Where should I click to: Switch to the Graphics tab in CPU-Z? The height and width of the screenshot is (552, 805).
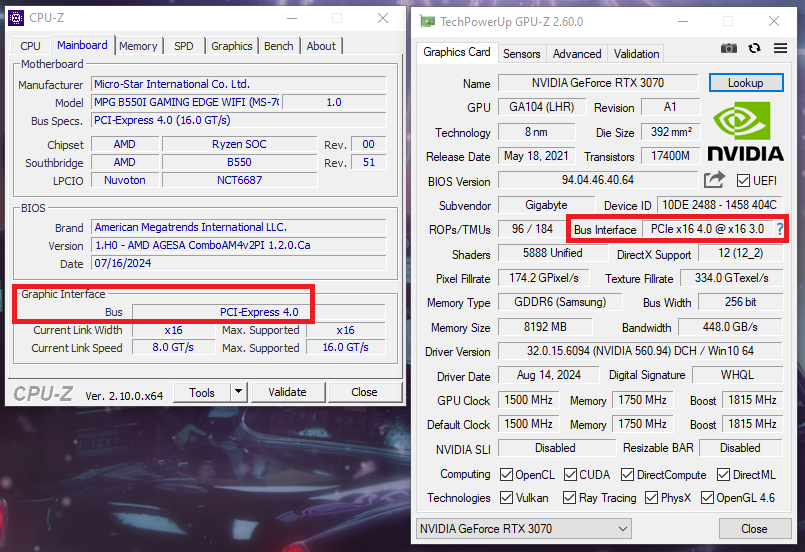click(x=232, y=46)
